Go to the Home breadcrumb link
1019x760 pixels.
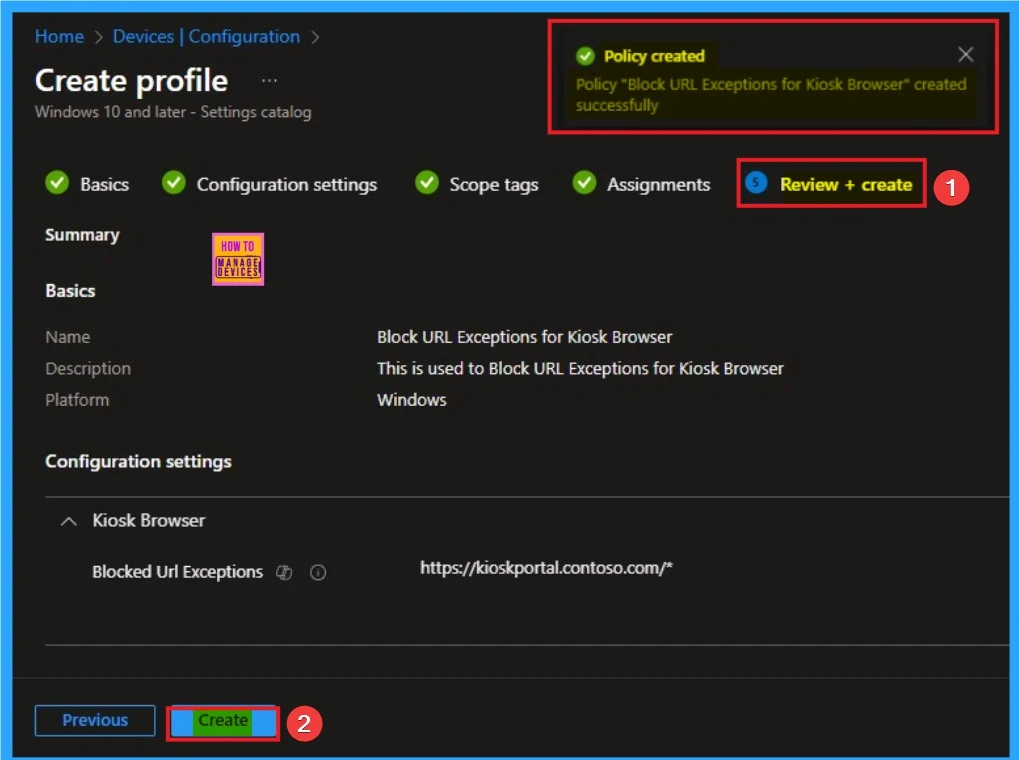click(x=59, y=37)
